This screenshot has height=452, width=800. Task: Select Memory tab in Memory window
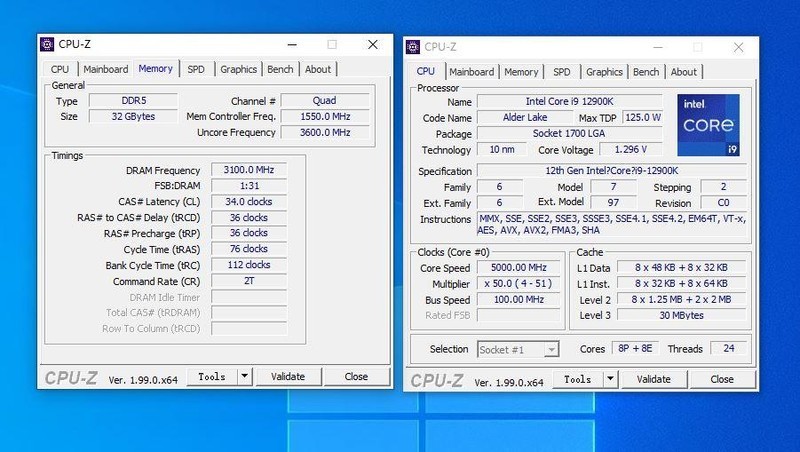[x=156, y=68]
